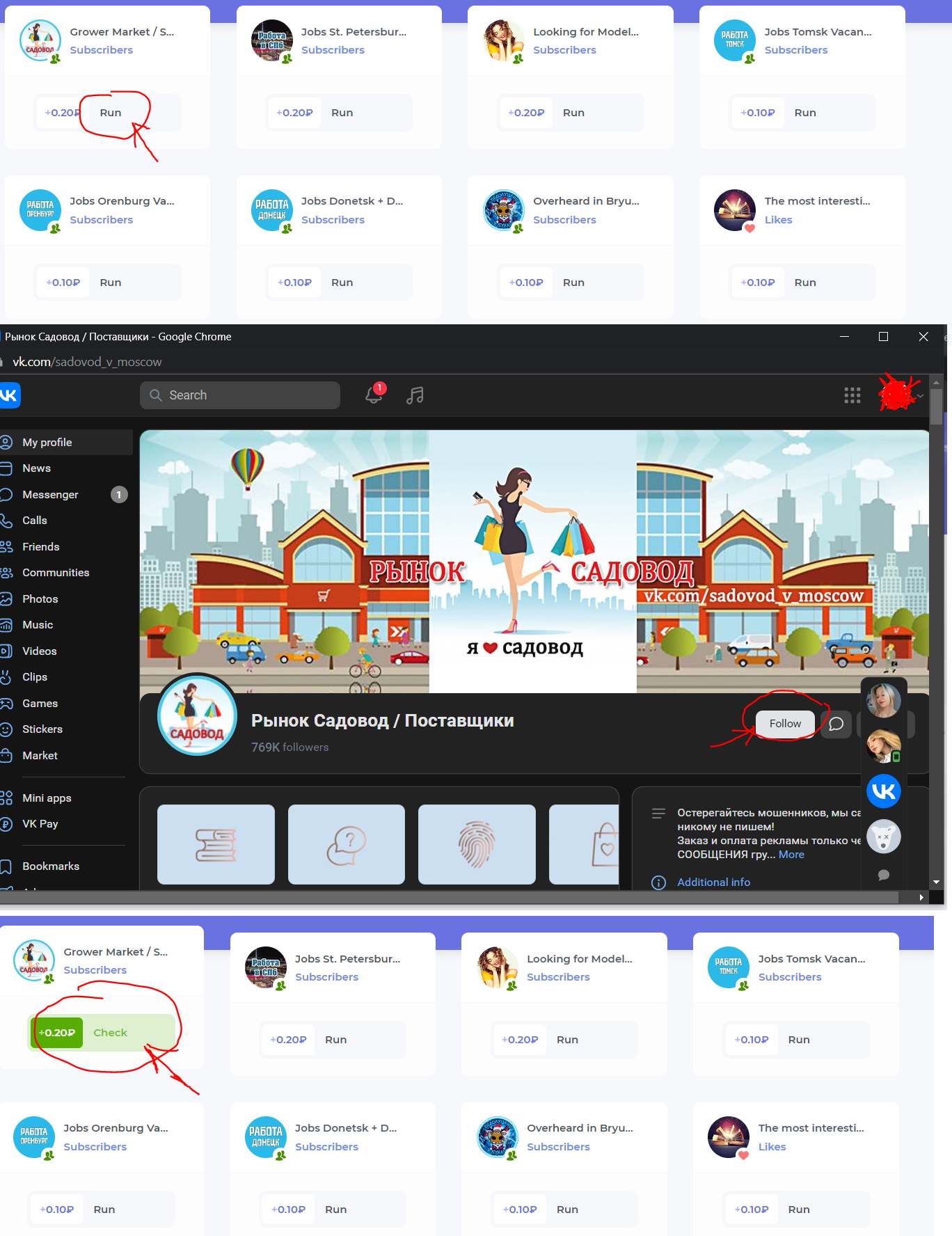952x1236 pixels.
Task: Minimize the Chrome window
Action: 844,337
